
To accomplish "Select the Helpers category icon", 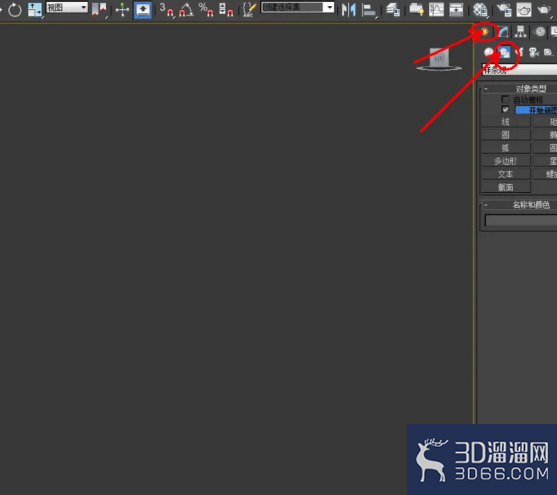I will [x=548, y=53].
